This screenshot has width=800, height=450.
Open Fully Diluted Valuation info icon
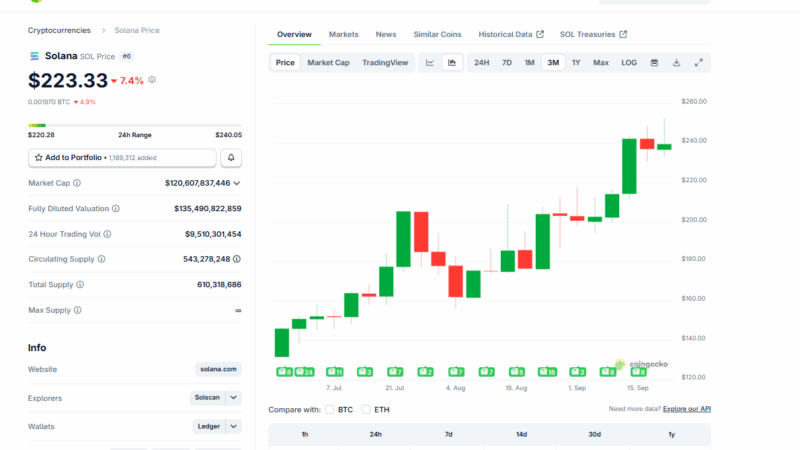pyautogui.click(x=116, y=209)
